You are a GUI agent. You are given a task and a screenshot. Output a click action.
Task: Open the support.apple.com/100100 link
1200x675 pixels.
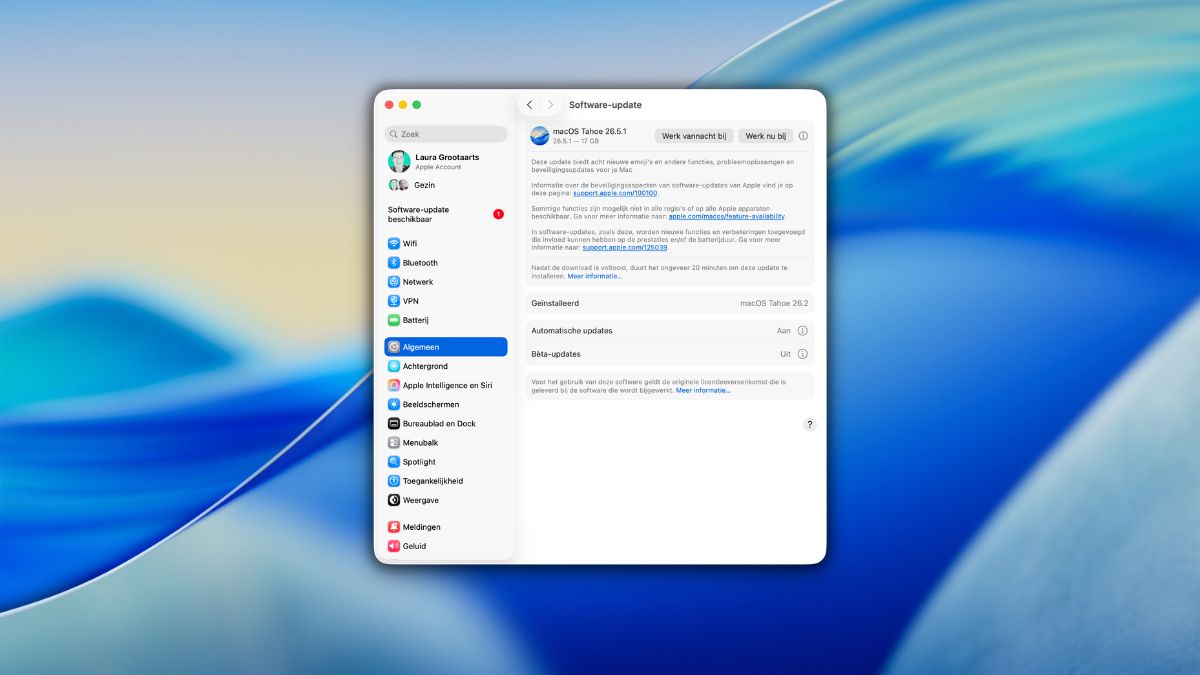coord(615,193)
